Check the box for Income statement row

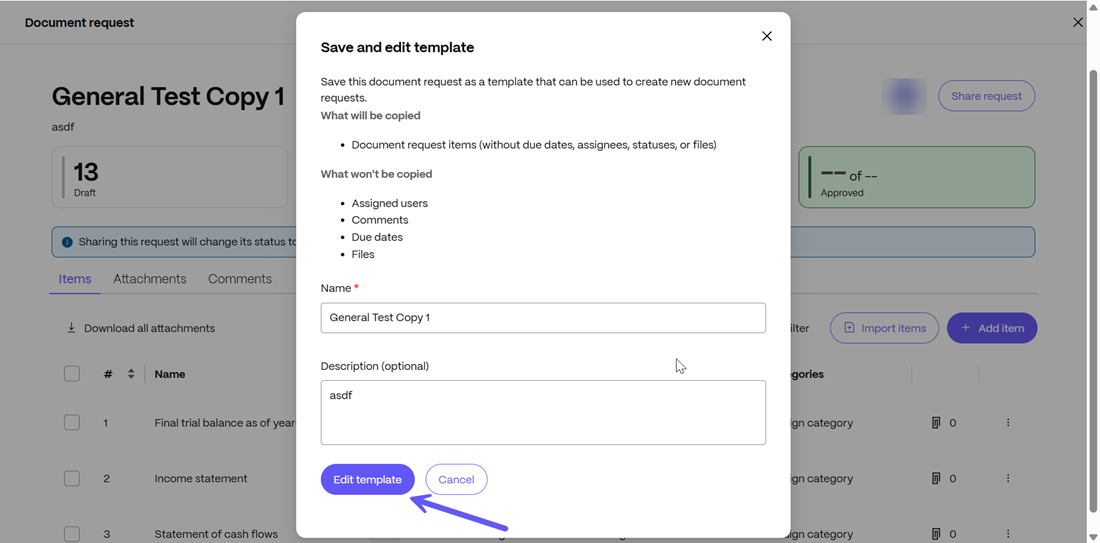click(72, 478)
